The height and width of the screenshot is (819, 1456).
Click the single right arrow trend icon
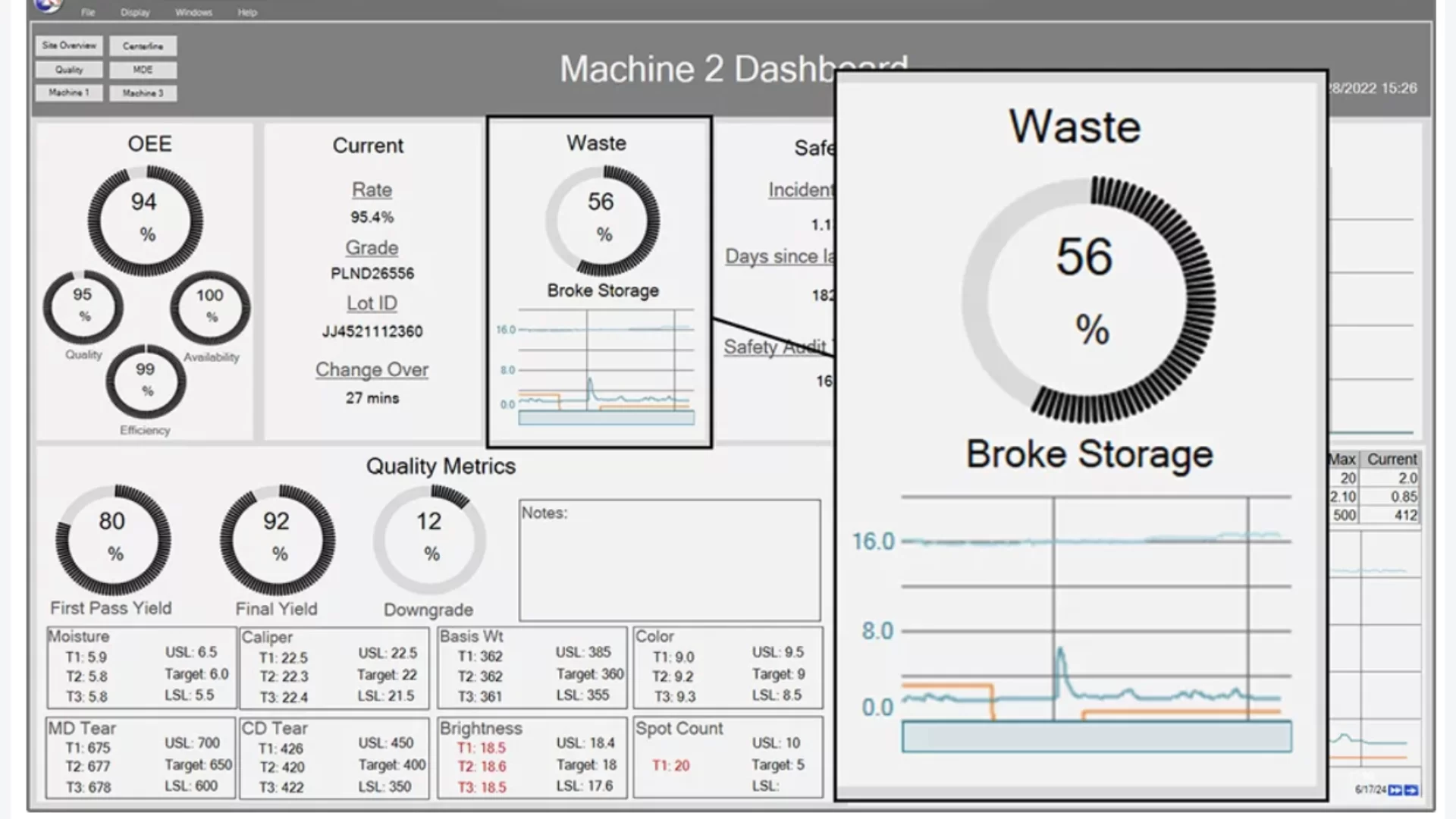(1411, 790)
